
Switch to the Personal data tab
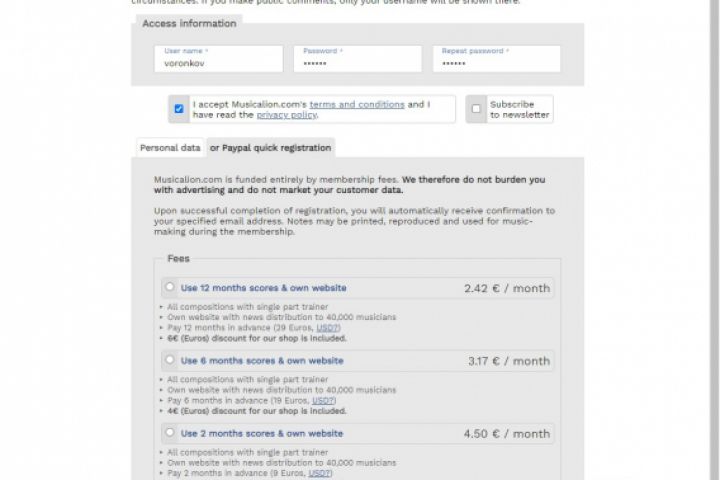170,148
